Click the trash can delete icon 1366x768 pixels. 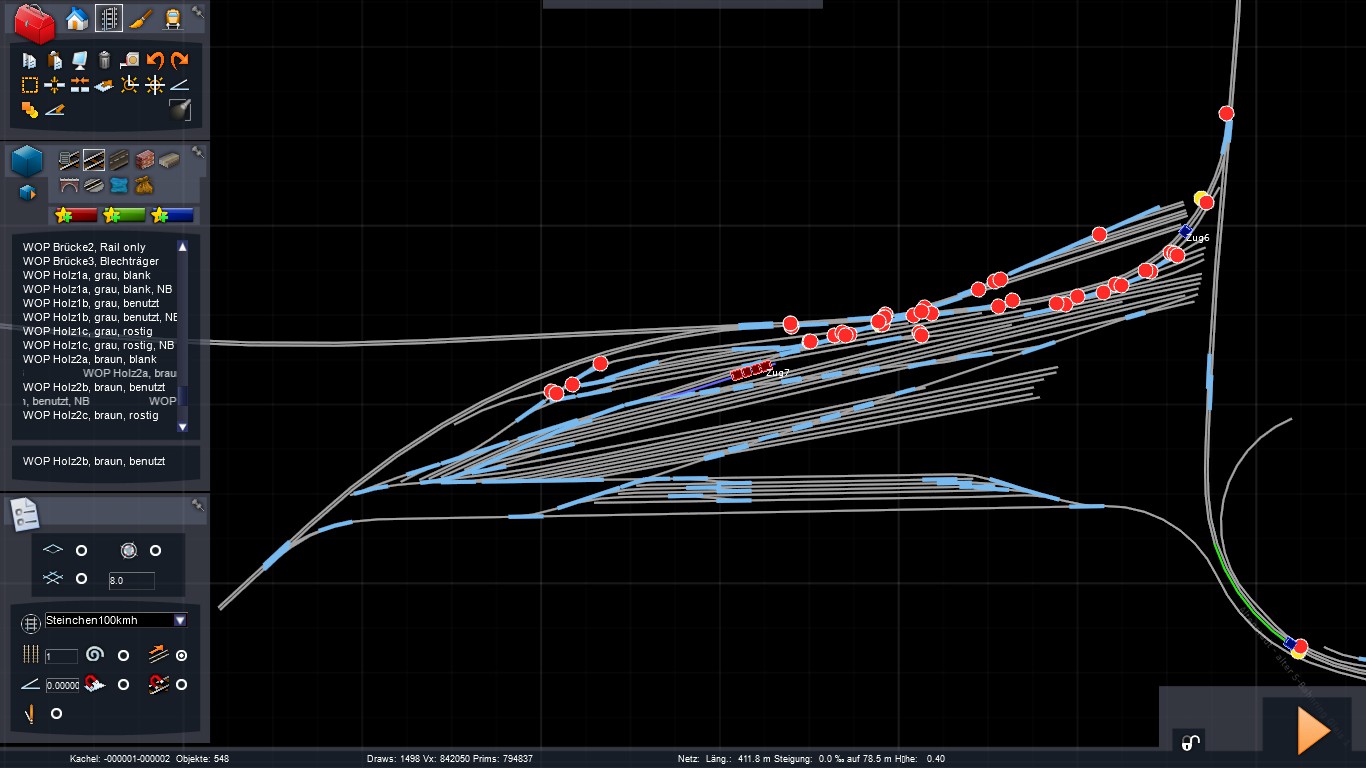point(104,61)
